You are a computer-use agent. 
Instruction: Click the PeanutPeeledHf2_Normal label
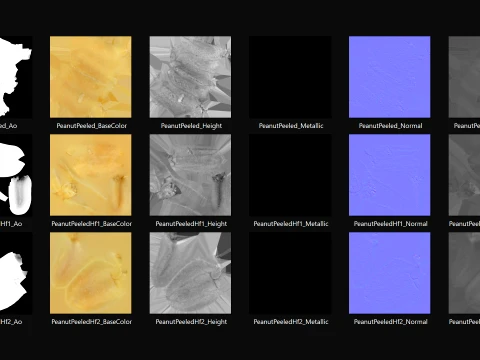390,322
